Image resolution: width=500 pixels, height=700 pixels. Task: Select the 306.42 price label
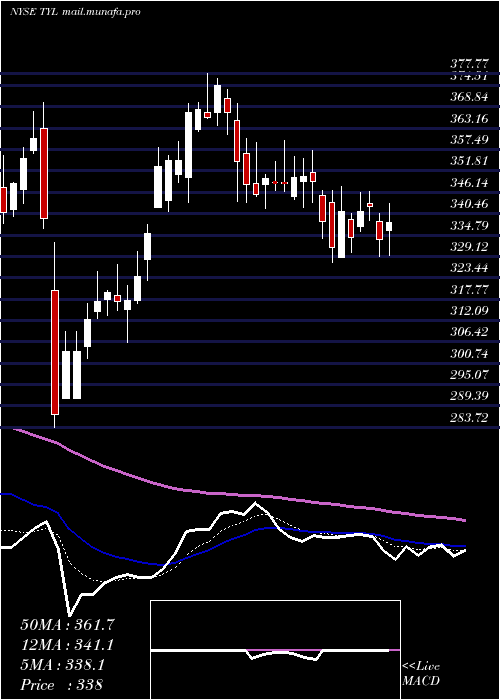pos(469,333)
